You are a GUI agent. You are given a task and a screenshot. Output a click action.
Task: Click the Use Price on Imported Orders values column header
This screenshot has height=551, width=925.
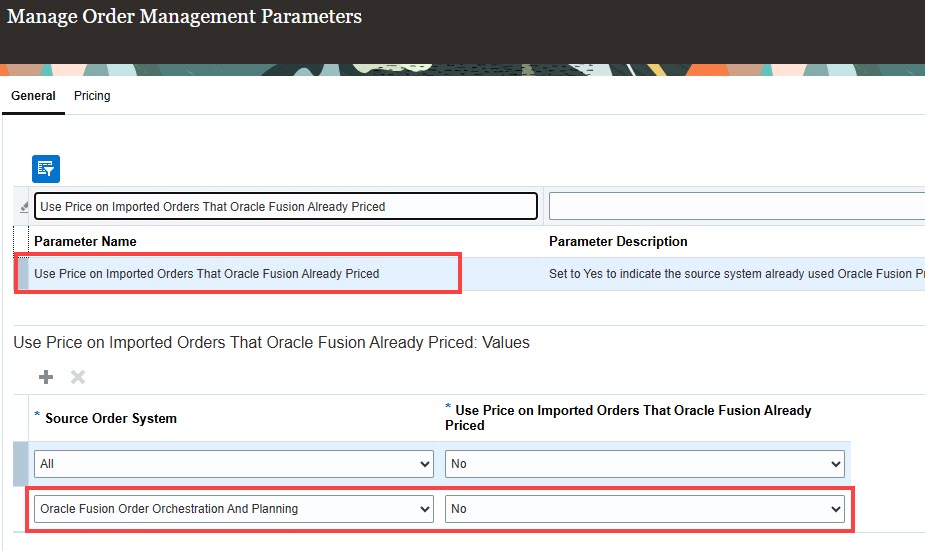click(x=628, y=418)
